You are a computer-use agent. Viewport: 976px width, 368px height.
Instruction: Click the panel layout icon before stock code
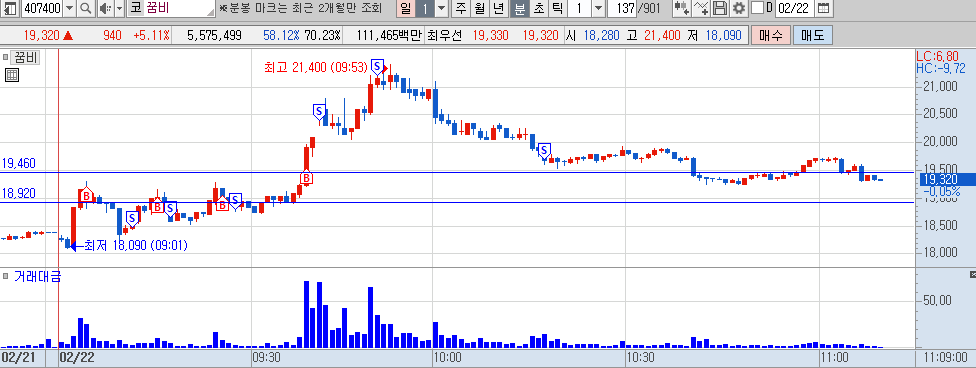(x=11, y=8)
